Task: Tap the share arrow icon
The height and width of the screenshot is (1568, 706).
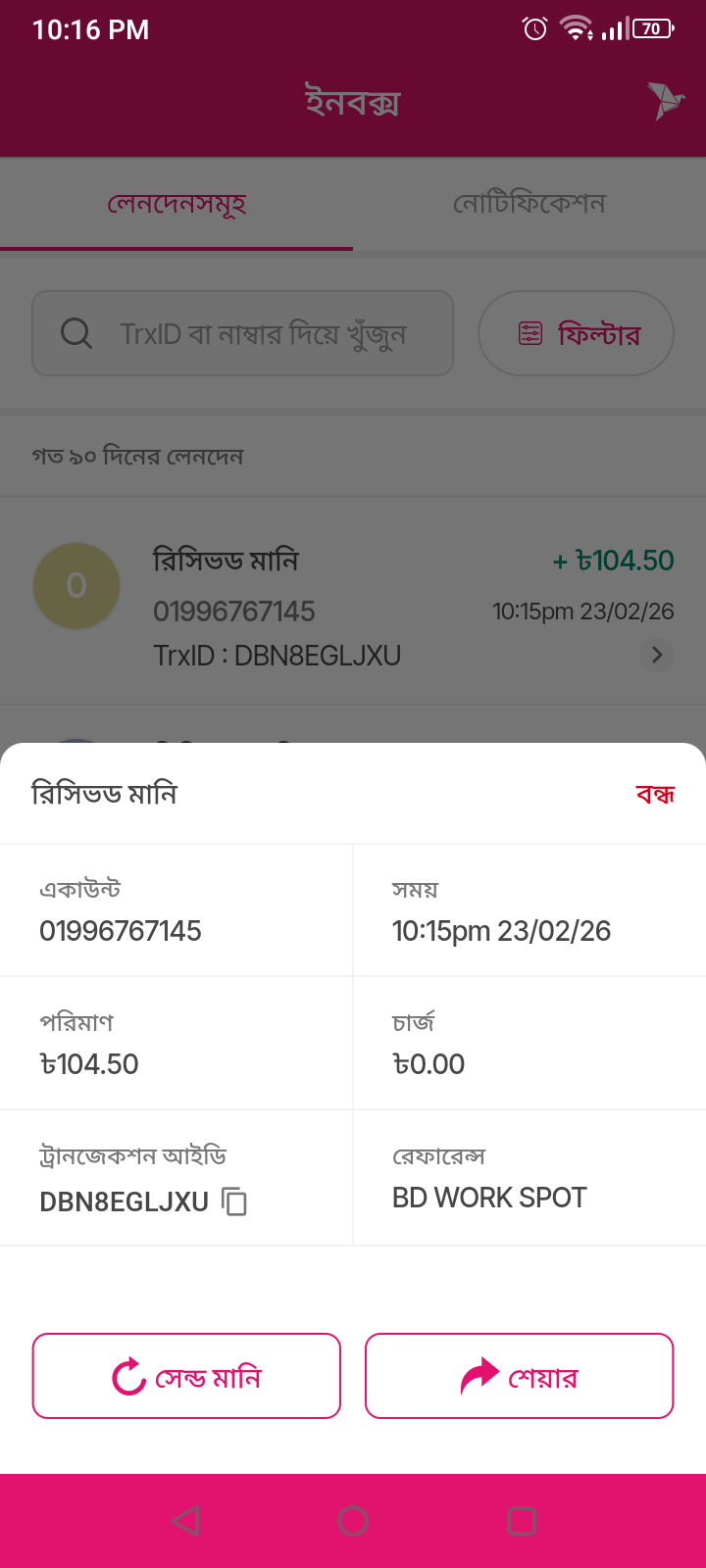Action: [479, 1376]
